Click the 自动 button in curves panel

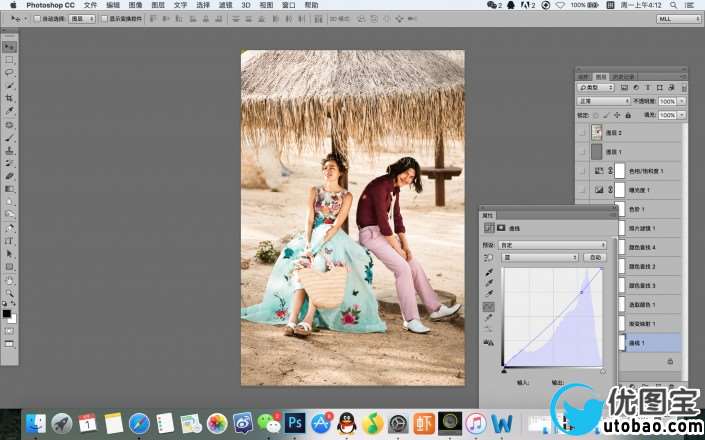(x=596, y=257)
